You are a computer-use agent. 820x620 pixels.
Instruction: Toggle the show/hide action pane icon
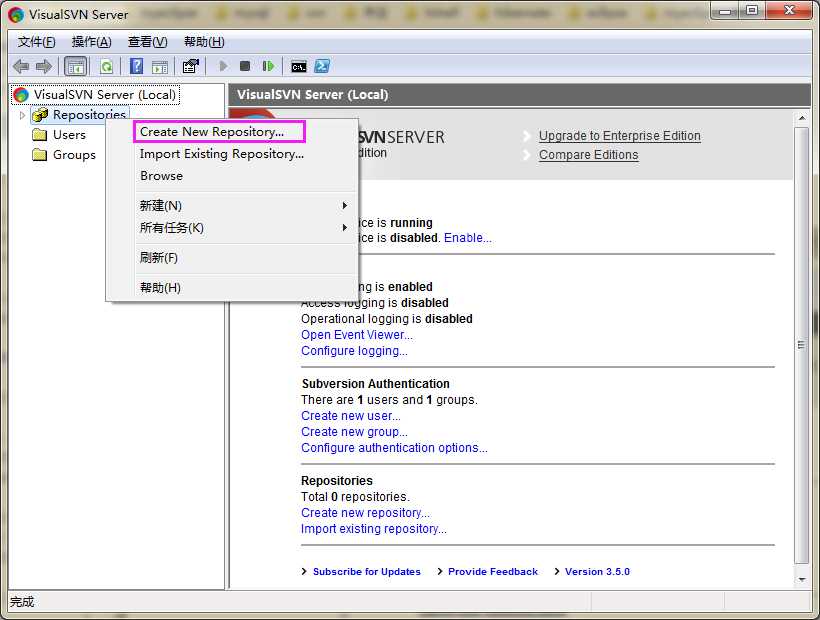(160, 66)
